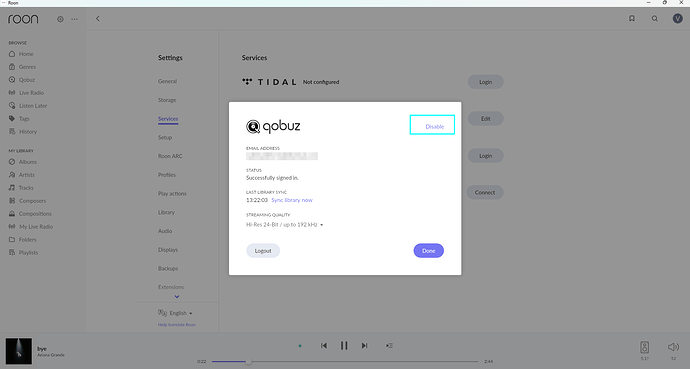Open the play queue icon
Image resolution: width=690 pixels, height=369 pixels.
click(x=389, y=346)
